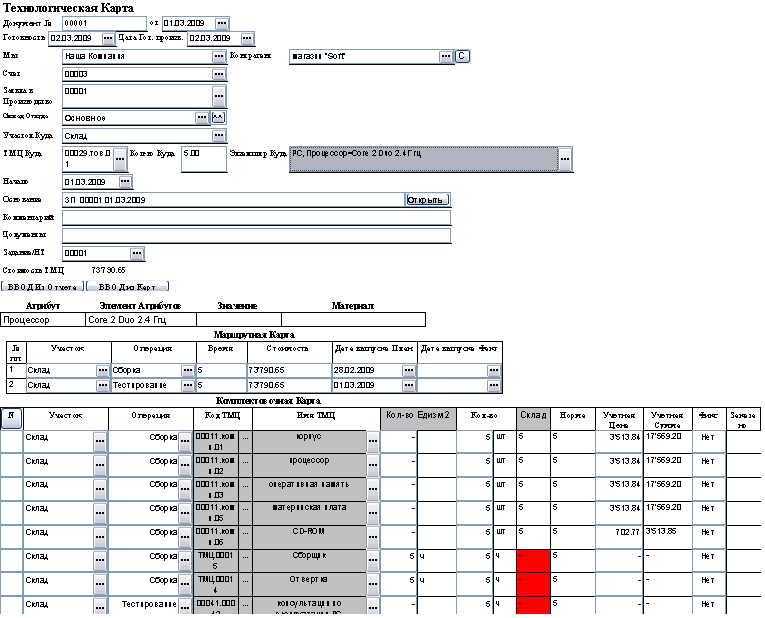This screenshot has height=618, width=765.
Task: Open item name lookup for CD-ROM
Action: 373,537
